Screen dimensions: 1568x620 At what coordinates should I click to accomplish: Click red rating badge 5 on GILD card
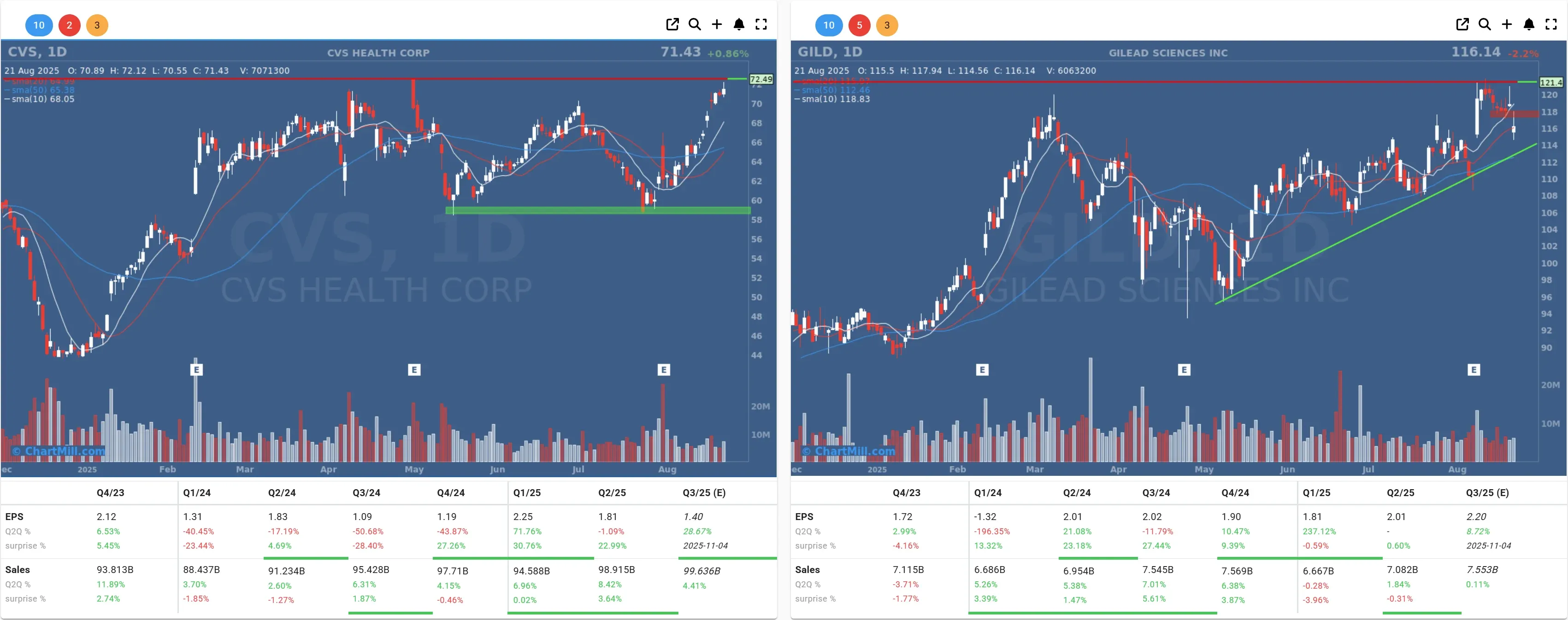(860, 25)
